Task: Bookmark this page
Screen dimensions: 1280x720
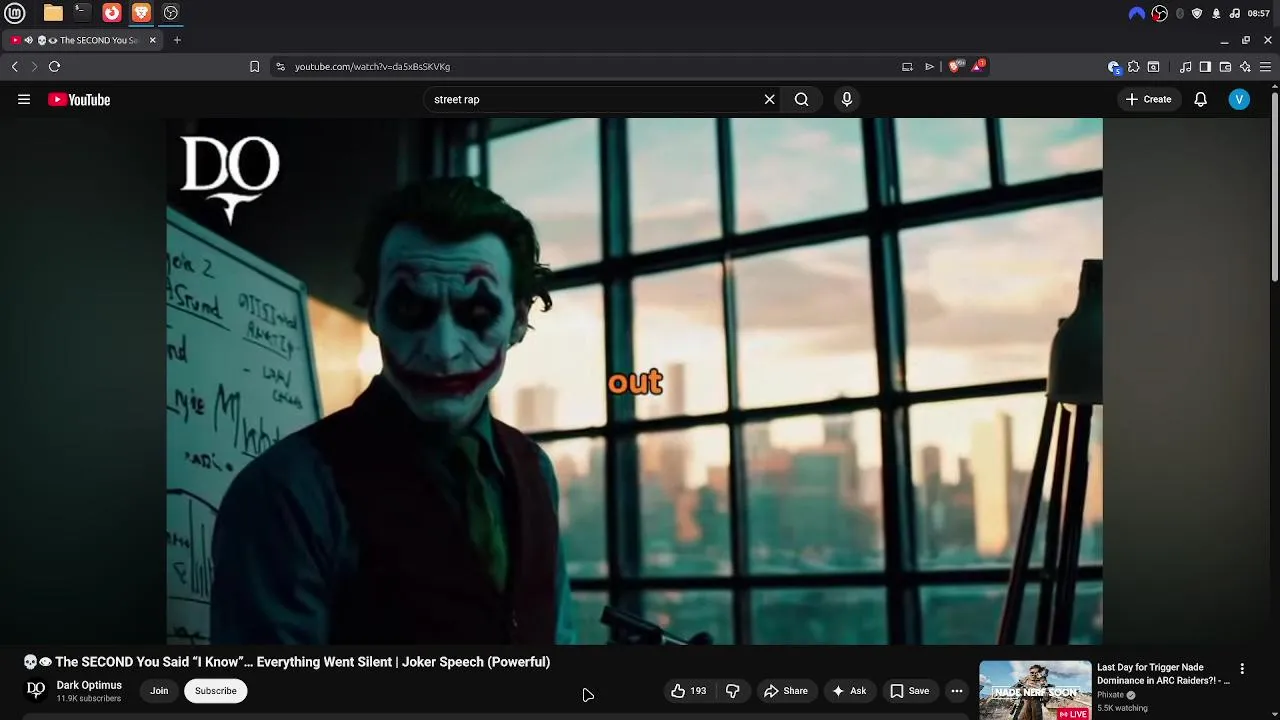Action: click(254, 66)
